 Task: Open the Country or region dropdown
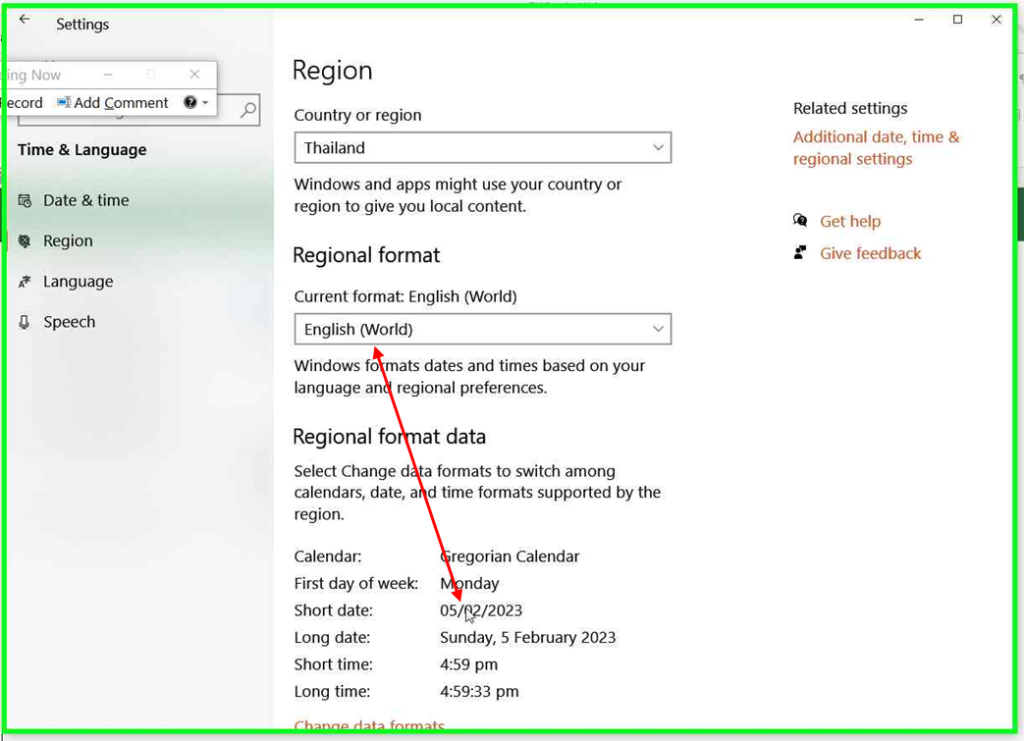(x=482, y=148)
